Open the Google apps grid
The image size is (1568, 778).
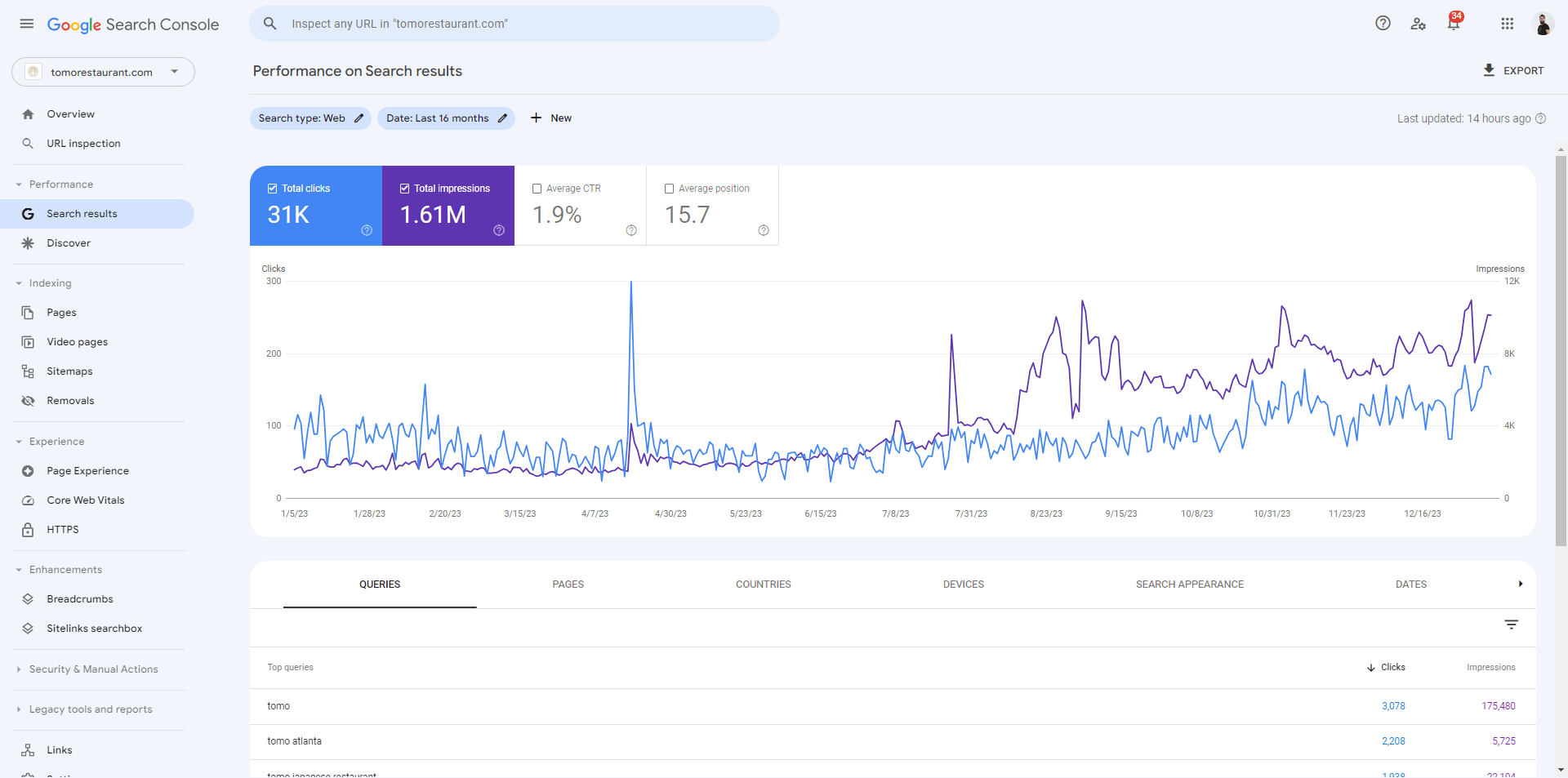coord(1508,24)
